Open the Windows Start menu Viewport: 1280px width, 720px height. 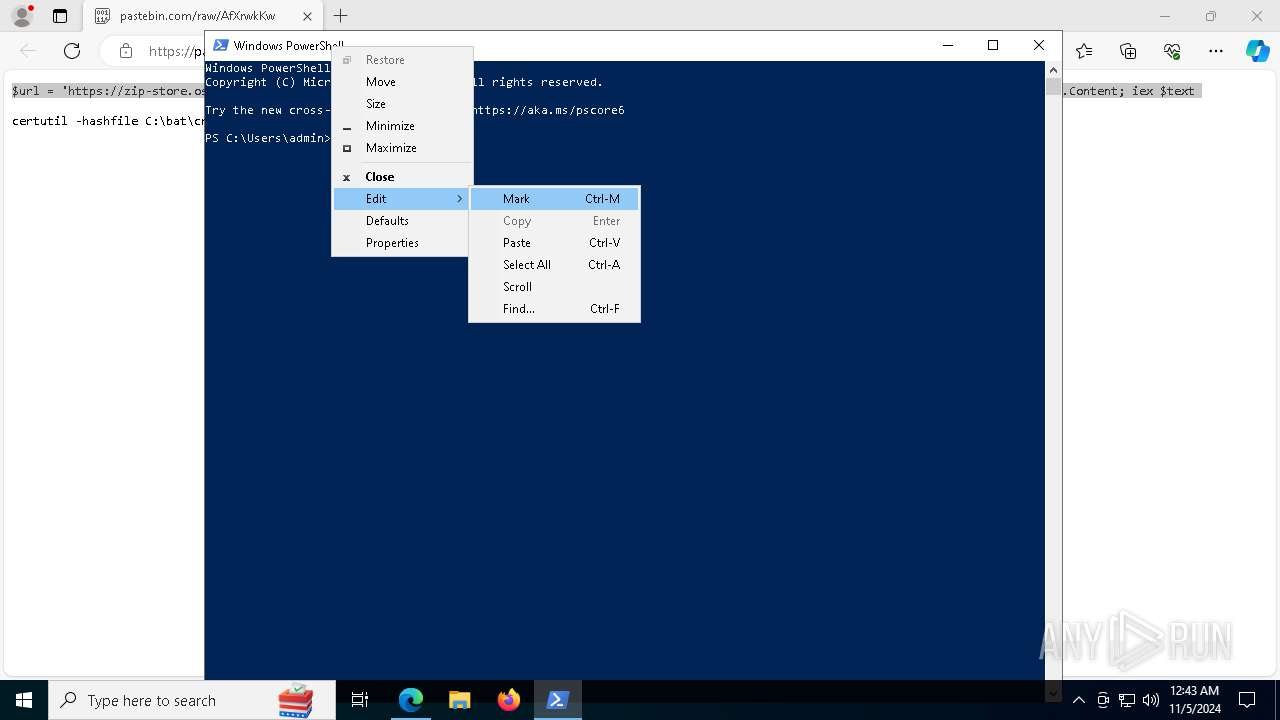pyautogui.click(x=24, y=700)
